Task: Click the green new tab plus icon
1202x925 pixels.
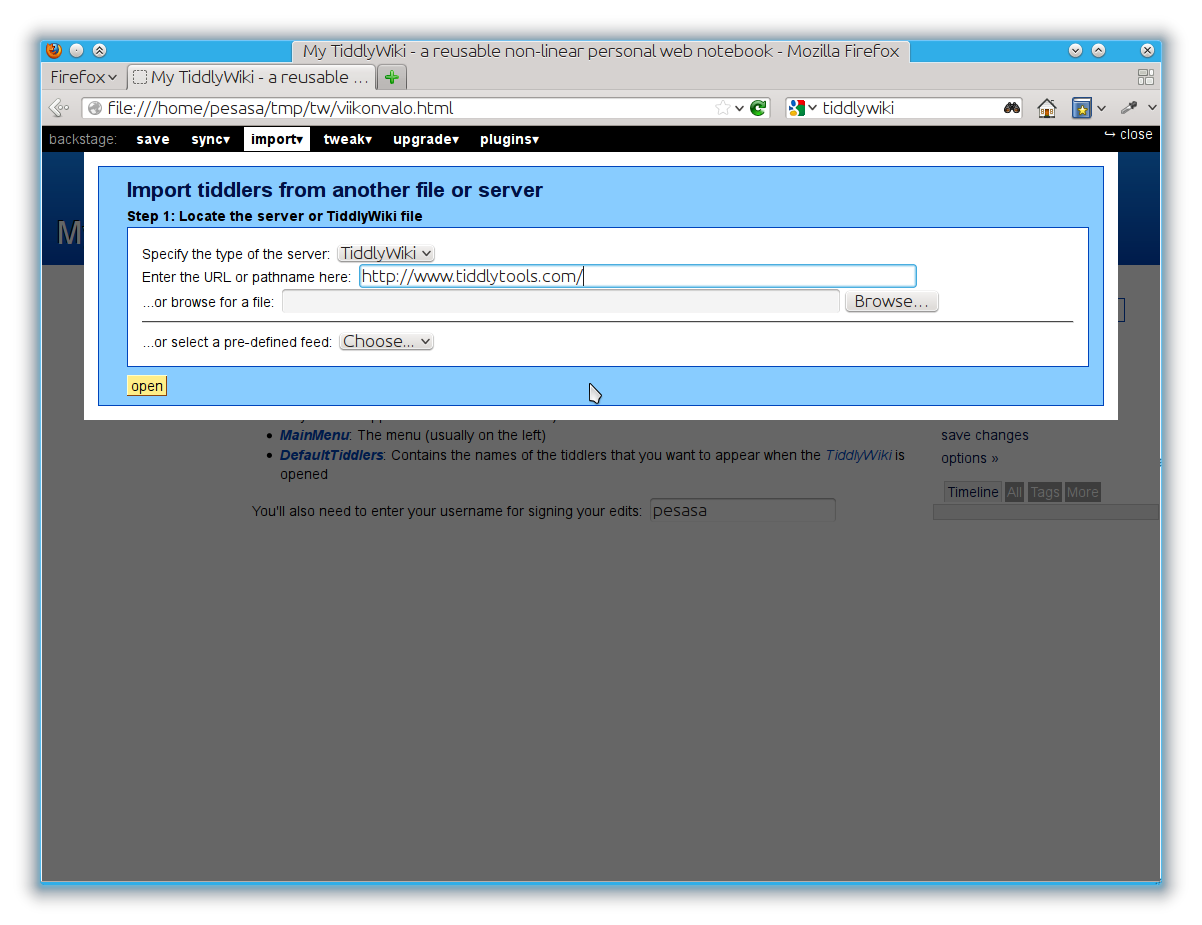Action: pos(392,77)
